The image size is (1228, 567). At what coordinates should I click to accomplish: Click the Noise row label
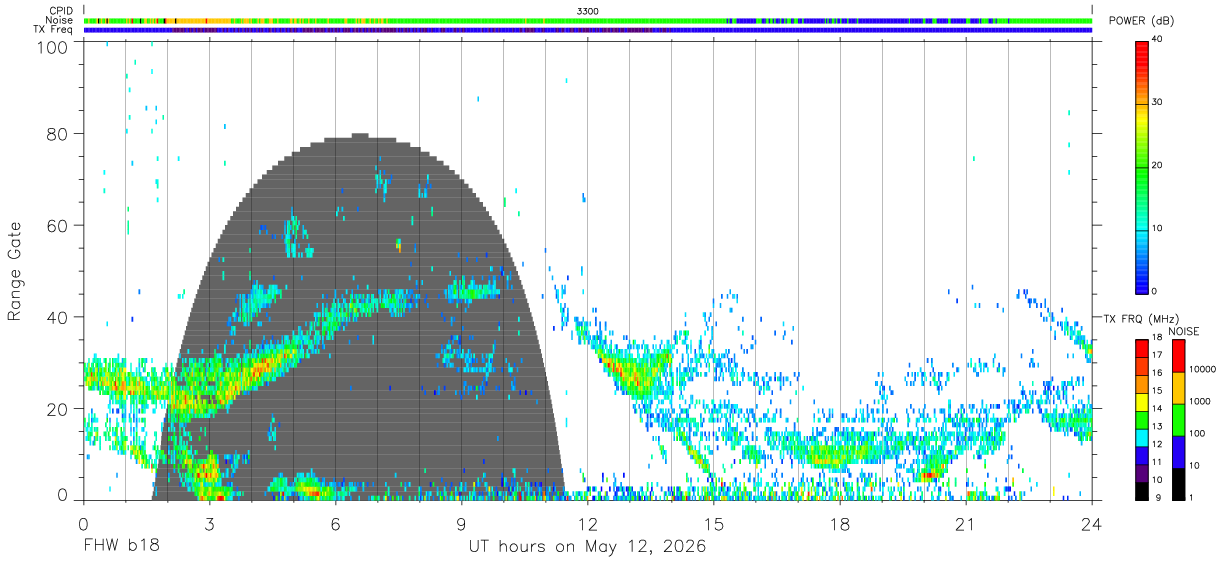point(60,20)
